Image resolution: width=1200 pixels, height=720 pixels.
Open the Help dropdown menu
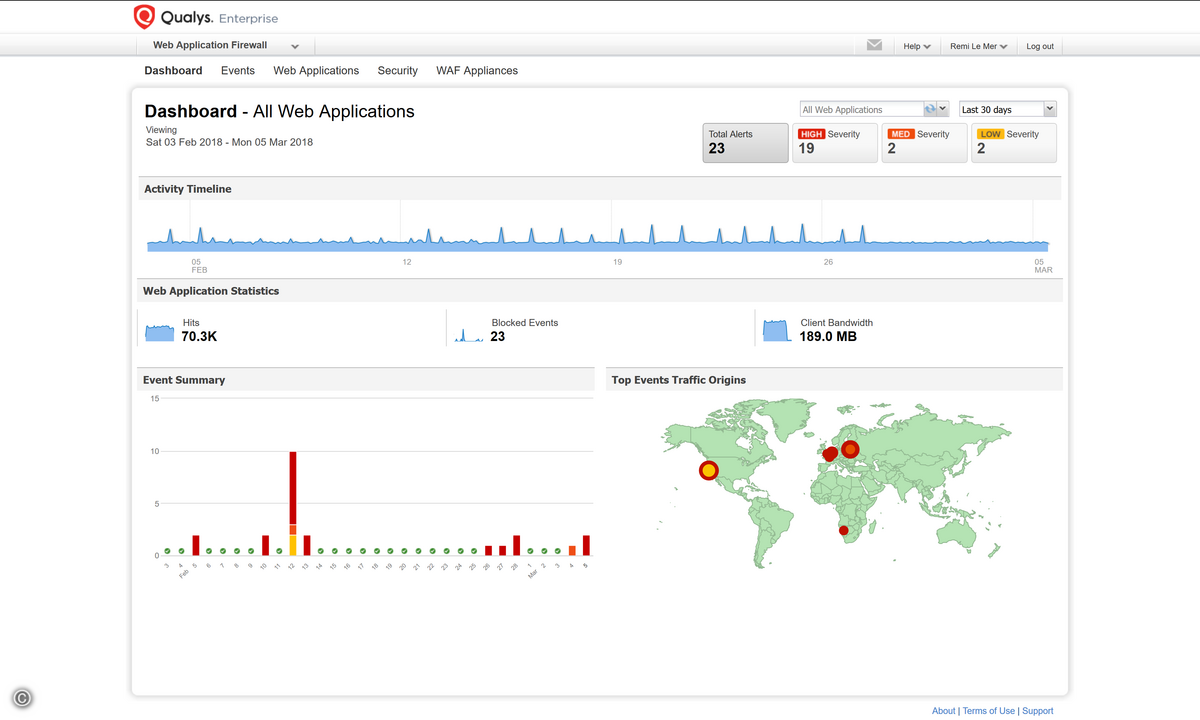(x=917, y=46)
